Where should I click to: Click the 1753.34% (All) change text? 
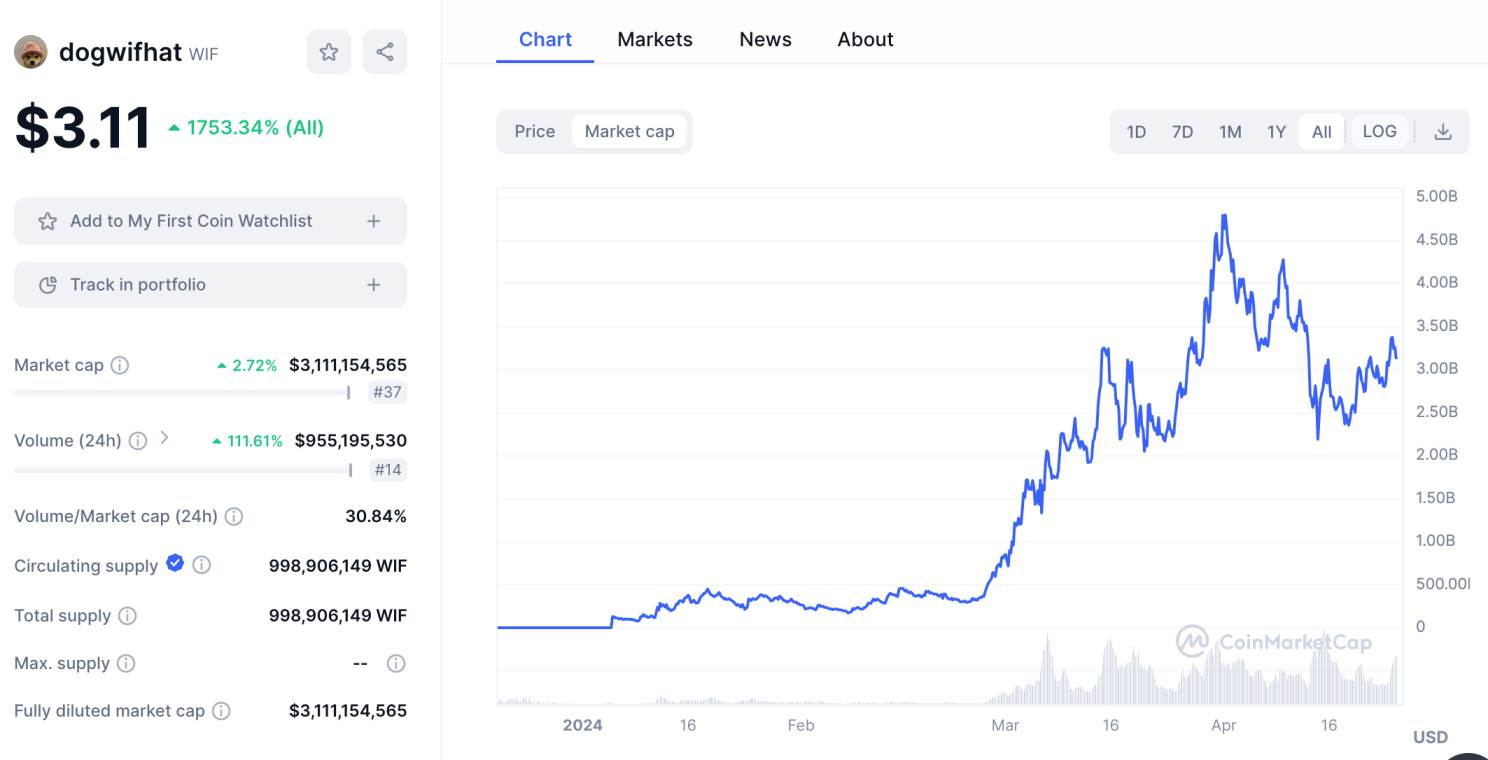pyautogui.click(x=246, y=128)
